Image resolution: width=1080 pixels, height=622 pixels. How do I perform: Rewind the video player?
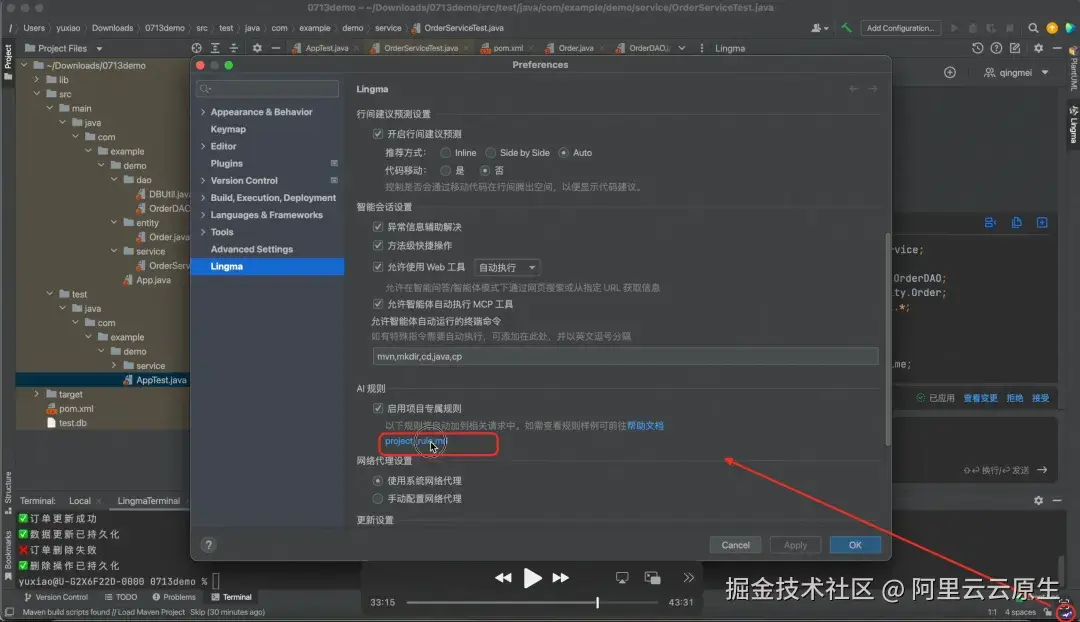(x=503, y=578)
